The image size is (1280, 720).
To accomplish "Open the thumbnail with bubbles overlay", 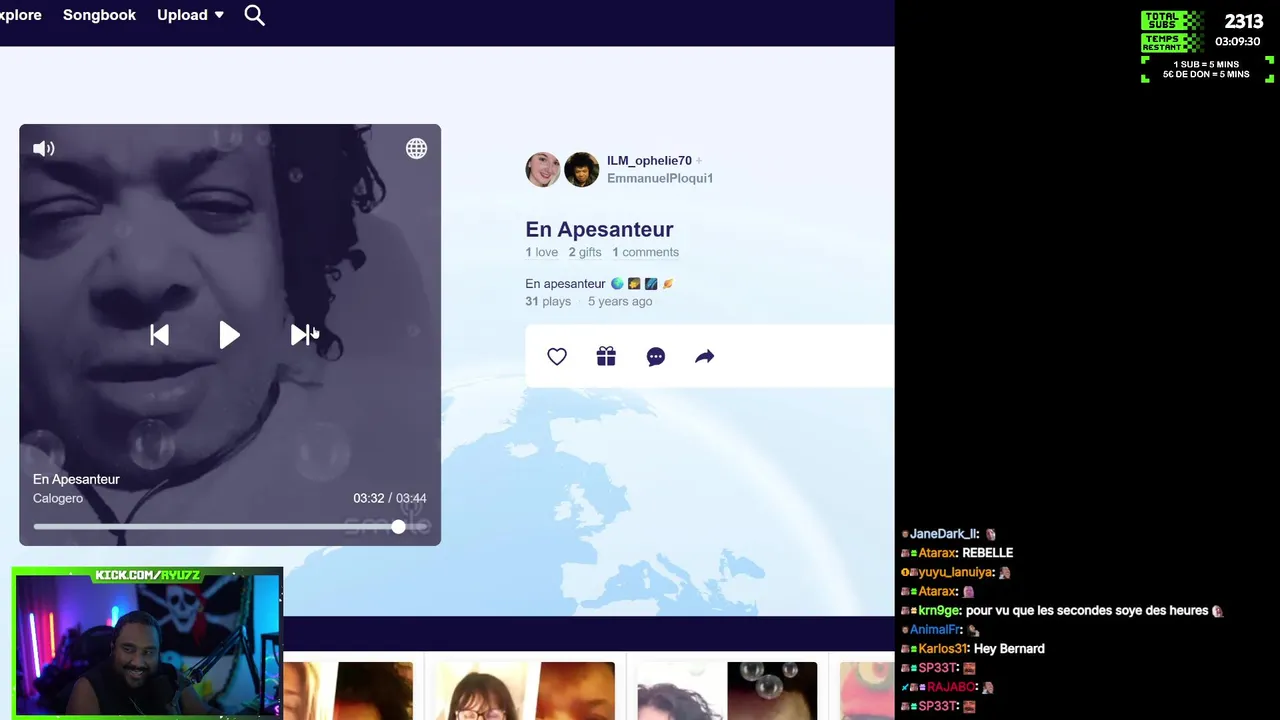I will [x=727, y=691].
